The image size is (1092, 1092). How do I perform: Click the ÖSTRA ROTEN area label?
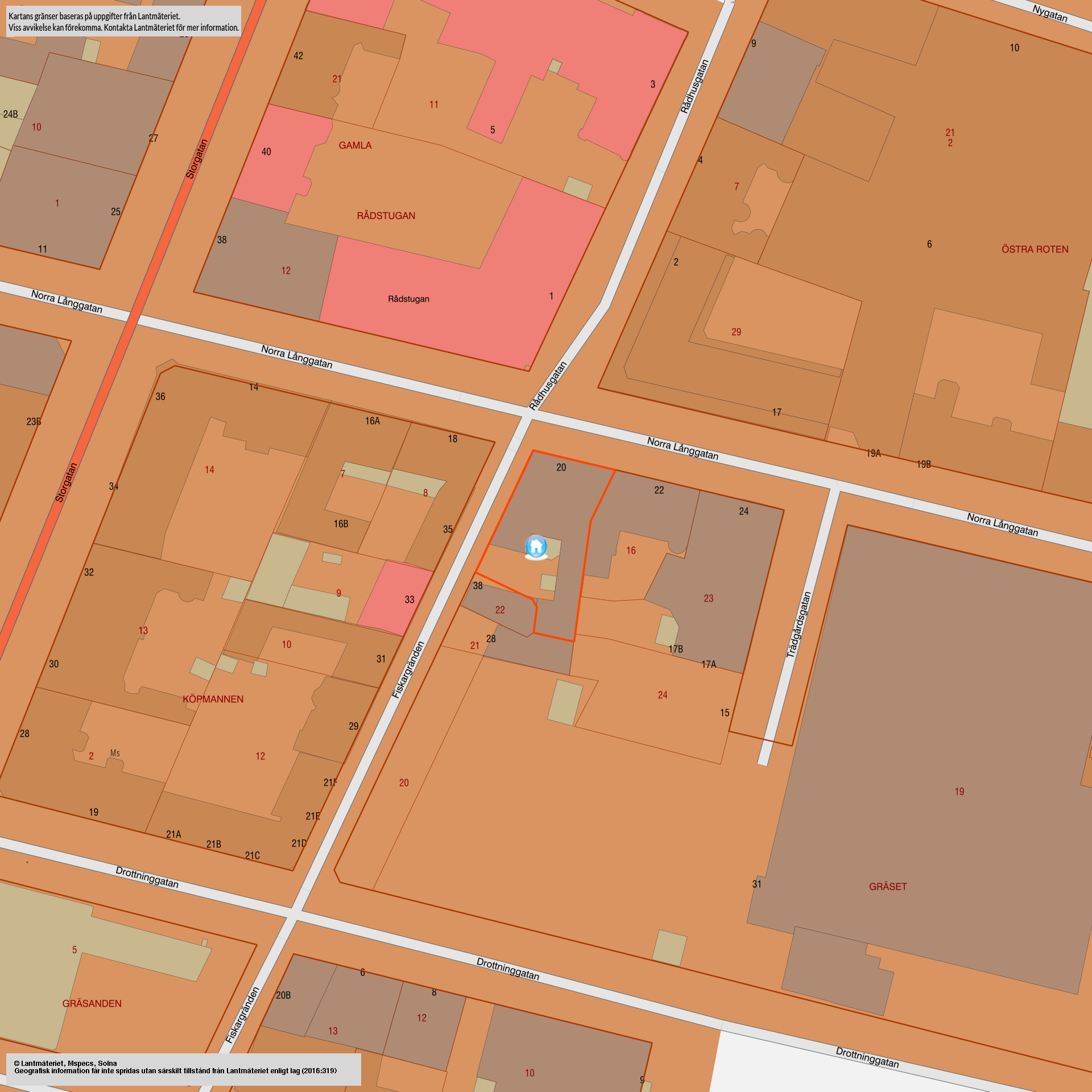[x=1035, y=249]
